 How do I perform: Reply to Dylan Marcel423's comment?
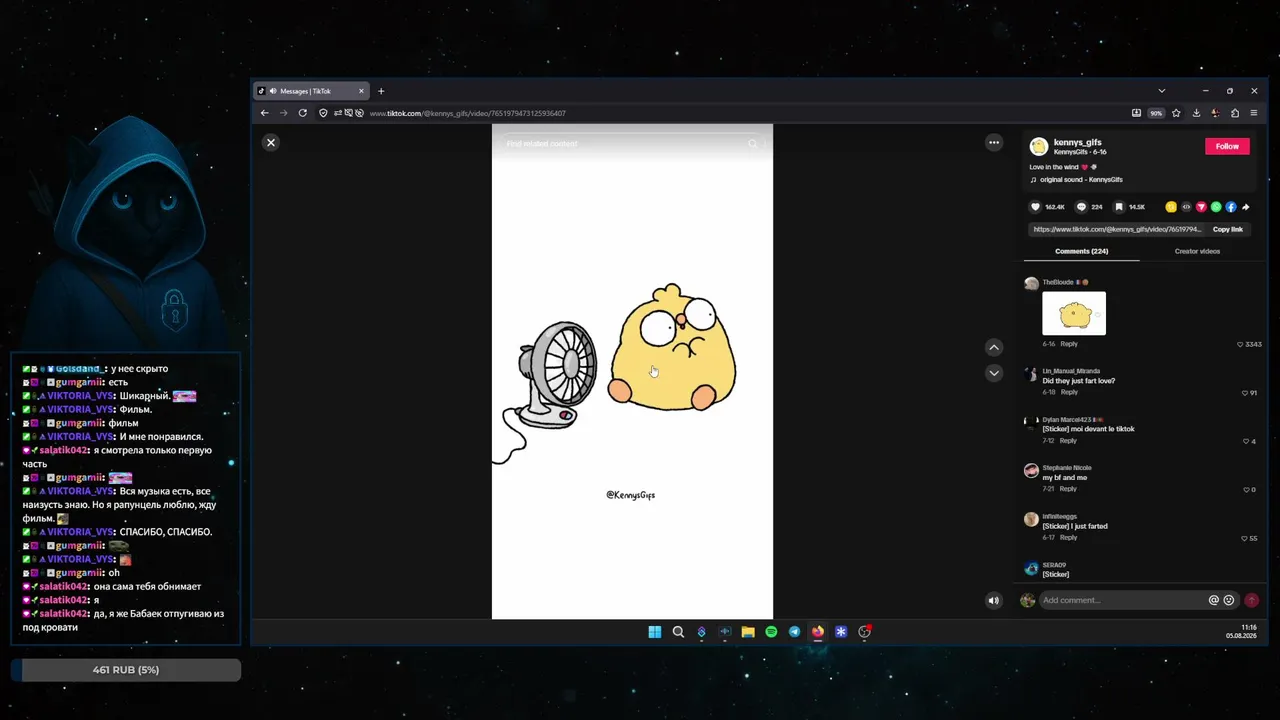coord(1068,440)
